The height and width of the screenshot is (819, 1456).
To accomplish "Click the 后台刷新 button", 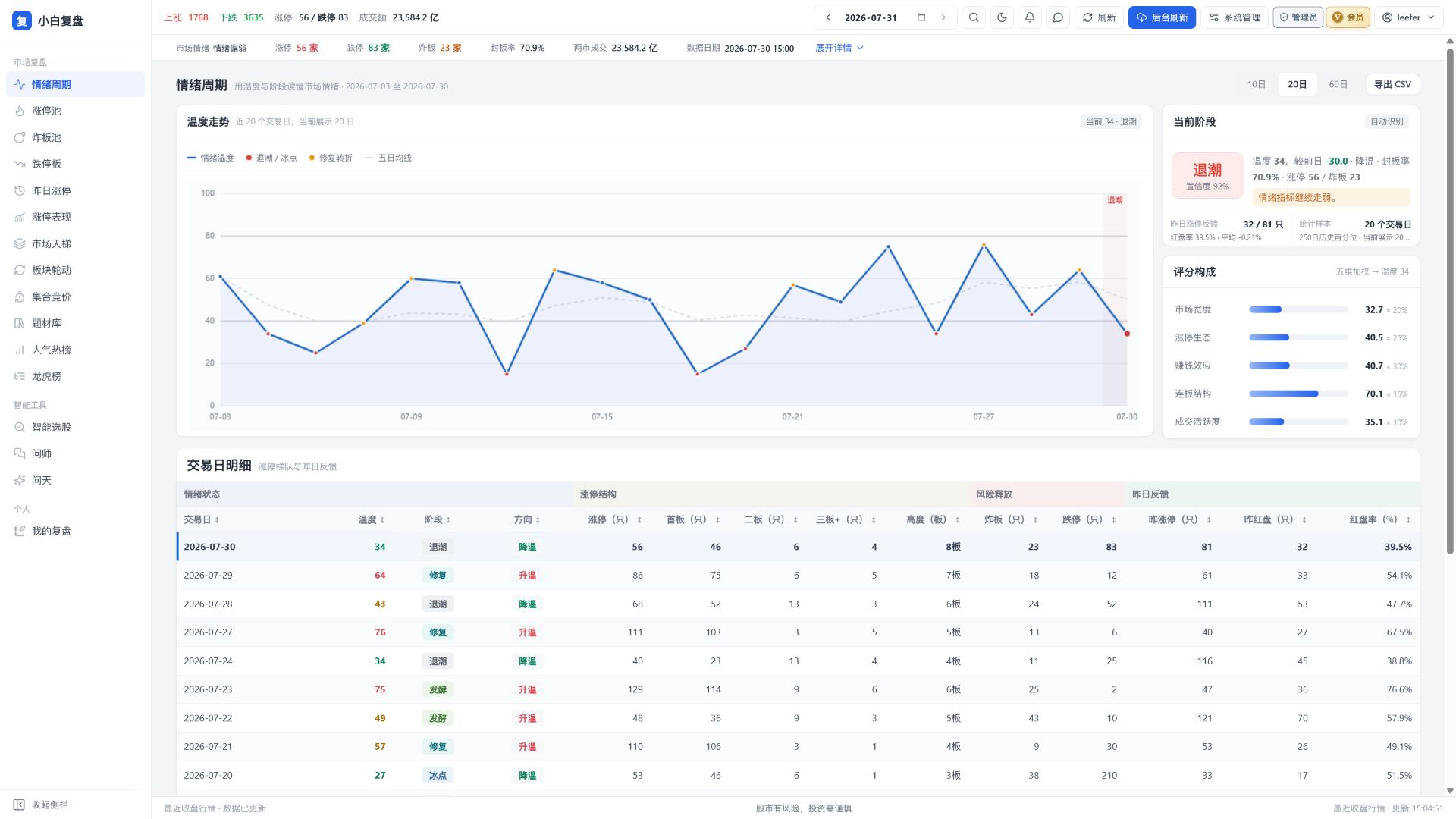I will click(x=1162, y=17).
